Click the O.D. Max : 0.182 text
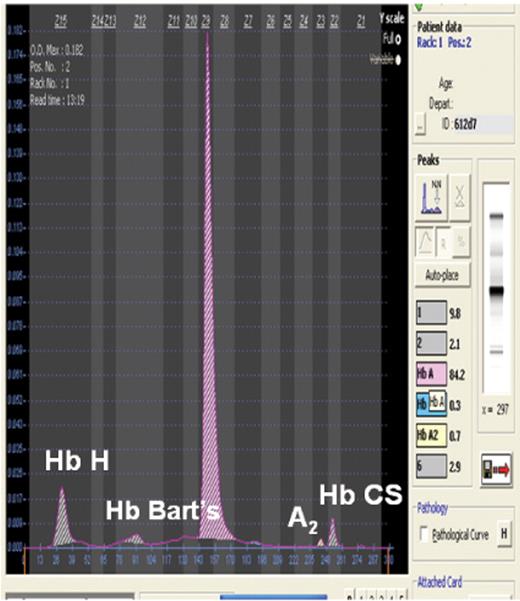This screenshot has width=520, height=601. 57,50
